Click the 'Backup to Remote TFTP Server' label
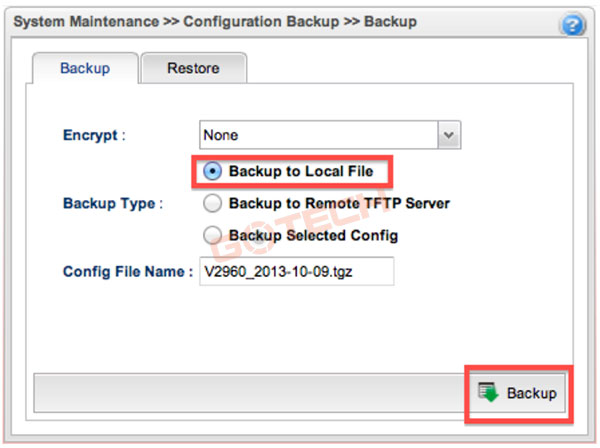Image resolution: width=600 pixels, height=448 pixels. tap(339, 204)
